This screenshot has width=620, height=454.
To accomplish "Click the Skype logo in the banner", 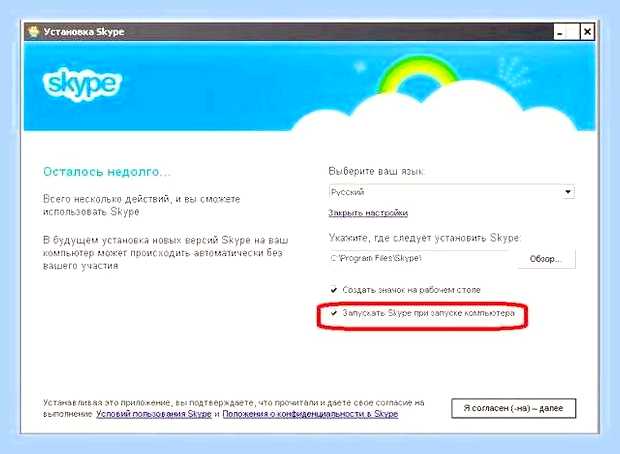I will click(82, 84).
